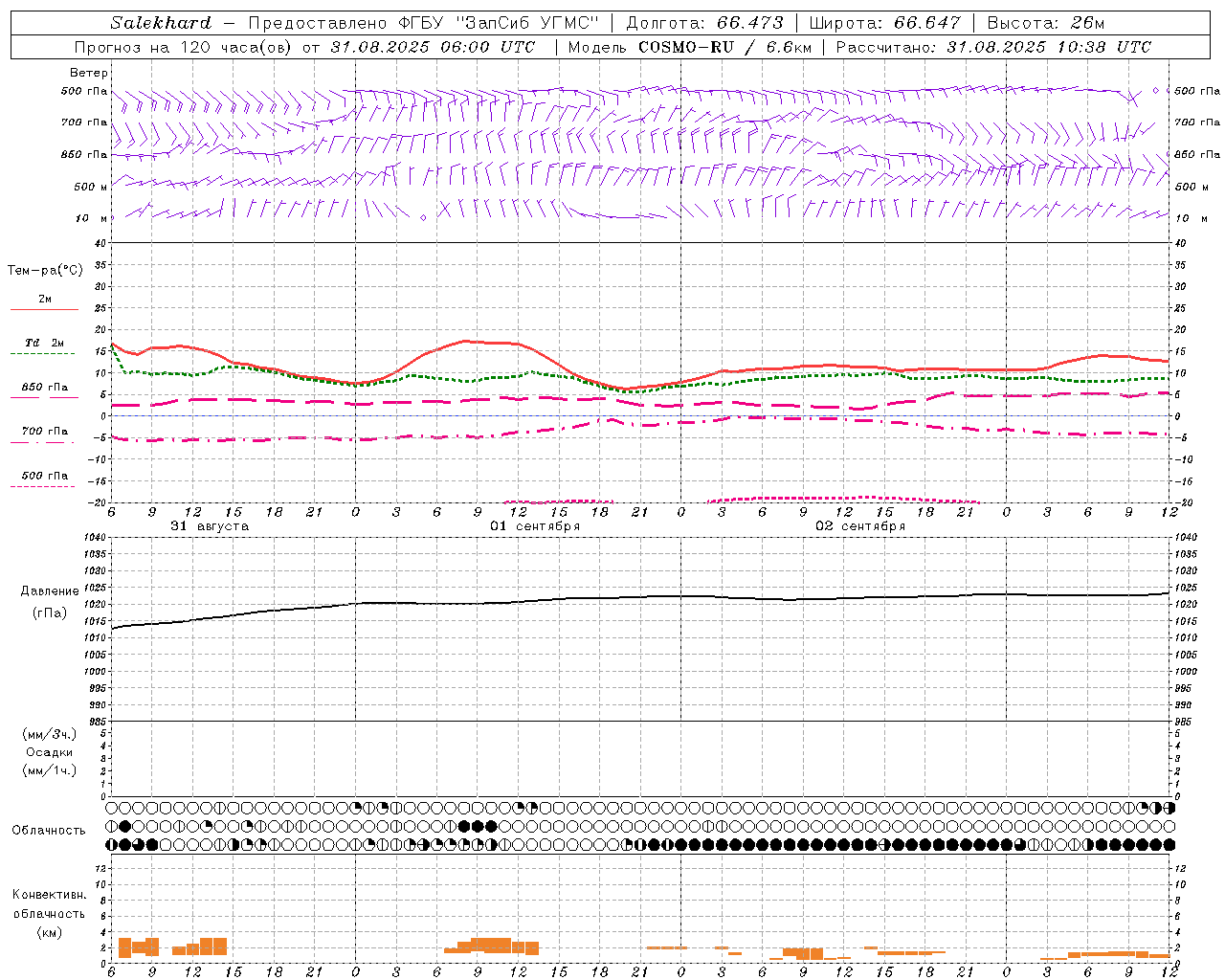Click "Рассчитано: 31.08.2025 10:38 UTC" text
The image size is (1225, 980).
click(993, 47)
